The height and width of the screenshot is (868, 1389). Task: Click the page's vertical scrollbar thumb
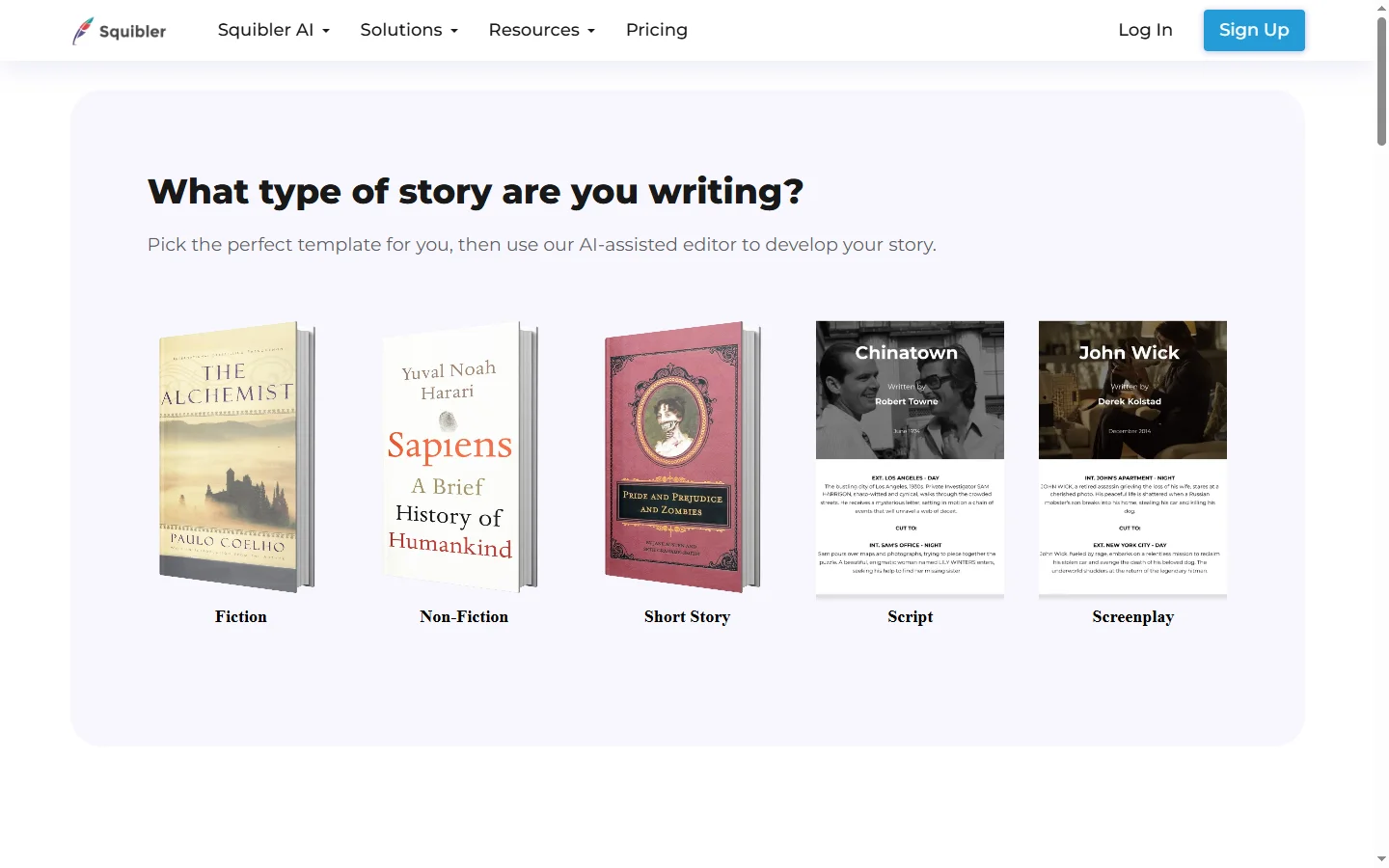(x=1381, y=82)
